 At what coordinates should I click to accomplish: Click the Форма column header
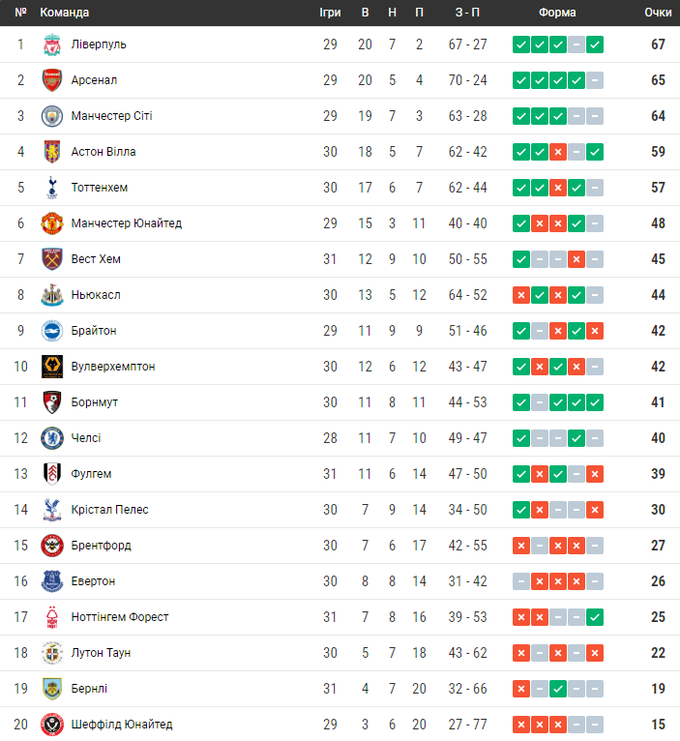click(557, 12)
